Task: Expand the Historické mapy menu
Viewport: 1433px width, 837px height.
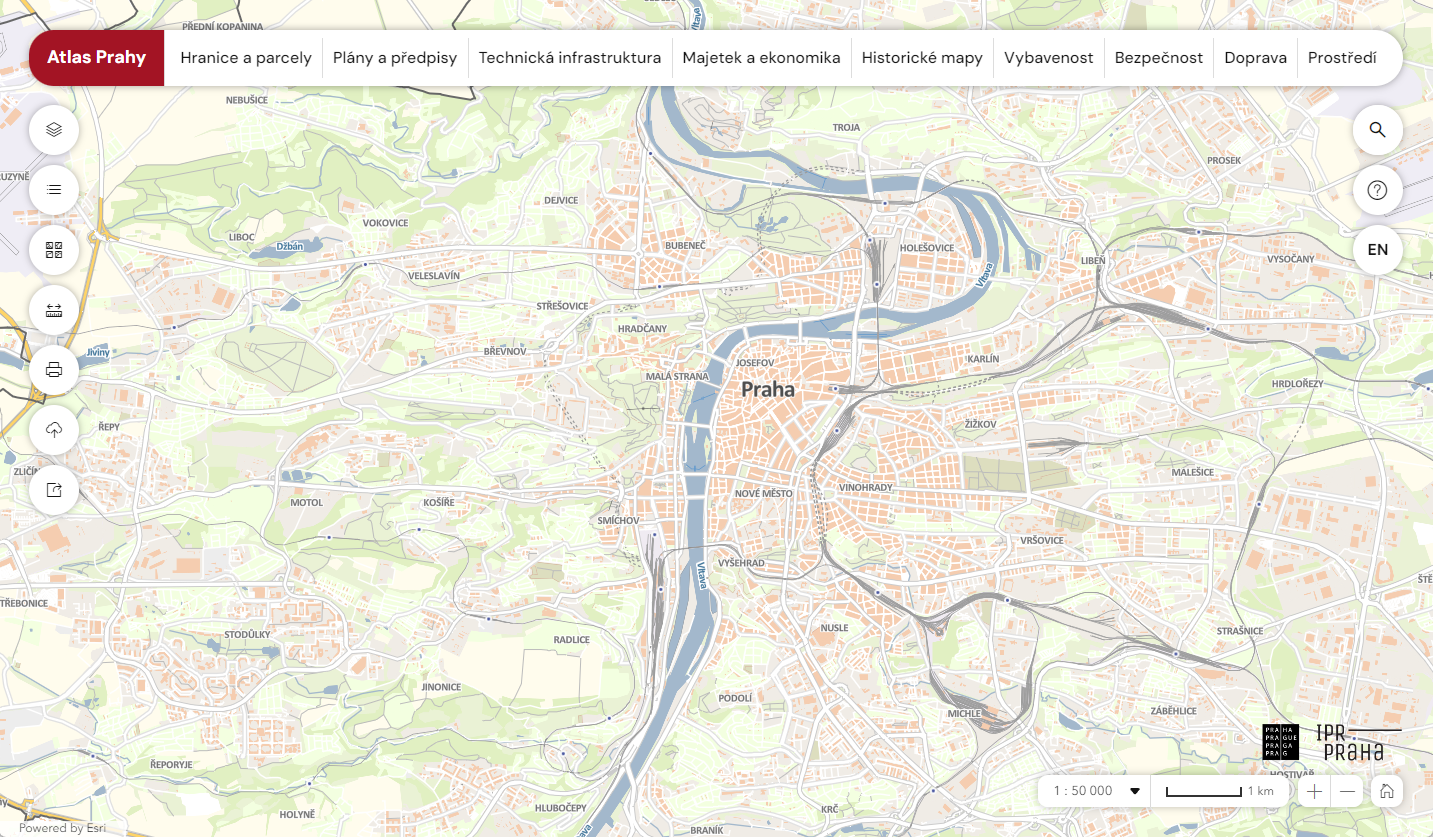Action: (x=922, y=58)
